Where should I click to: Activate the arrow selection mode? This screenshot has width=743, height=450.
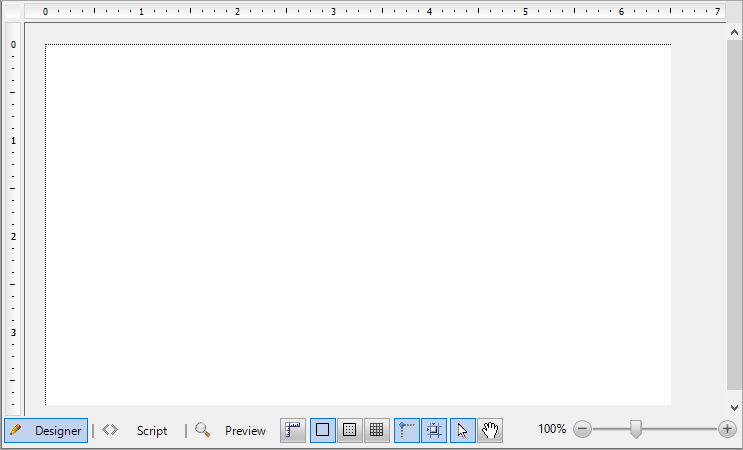(x=462, y=430)
